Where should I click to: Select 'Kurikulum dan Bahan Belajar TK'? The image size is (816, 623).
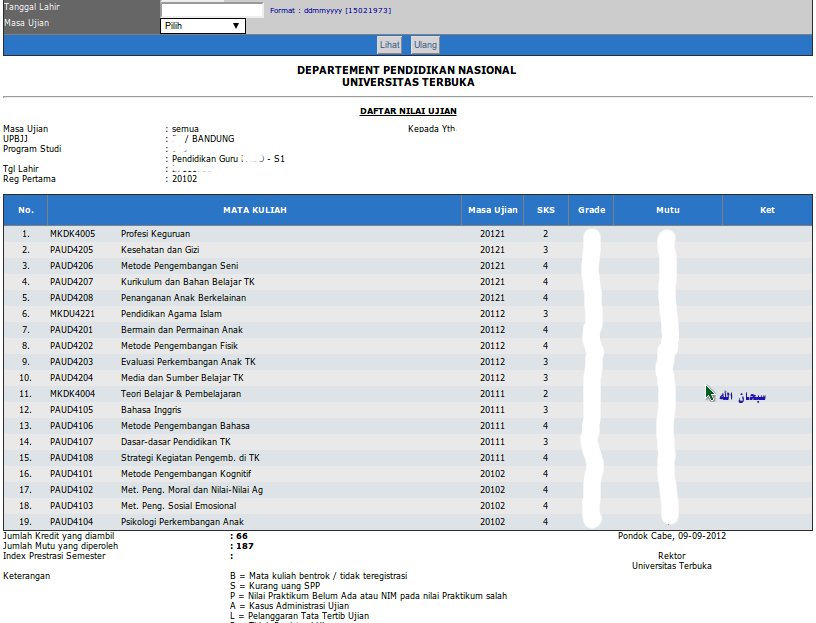point(188,282)
